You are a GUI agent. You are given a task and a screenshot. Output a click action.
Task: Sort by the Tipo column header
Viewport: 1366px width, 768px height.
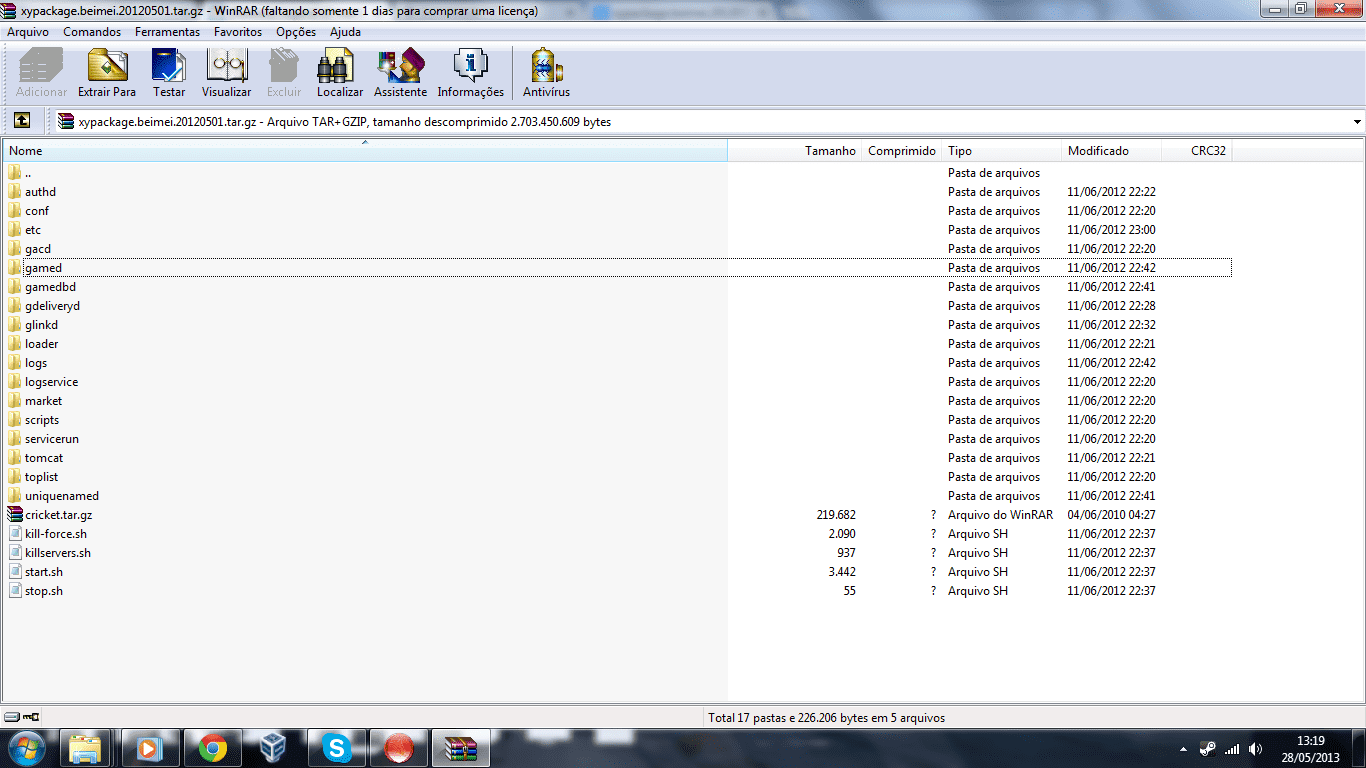pos(1002,151)
